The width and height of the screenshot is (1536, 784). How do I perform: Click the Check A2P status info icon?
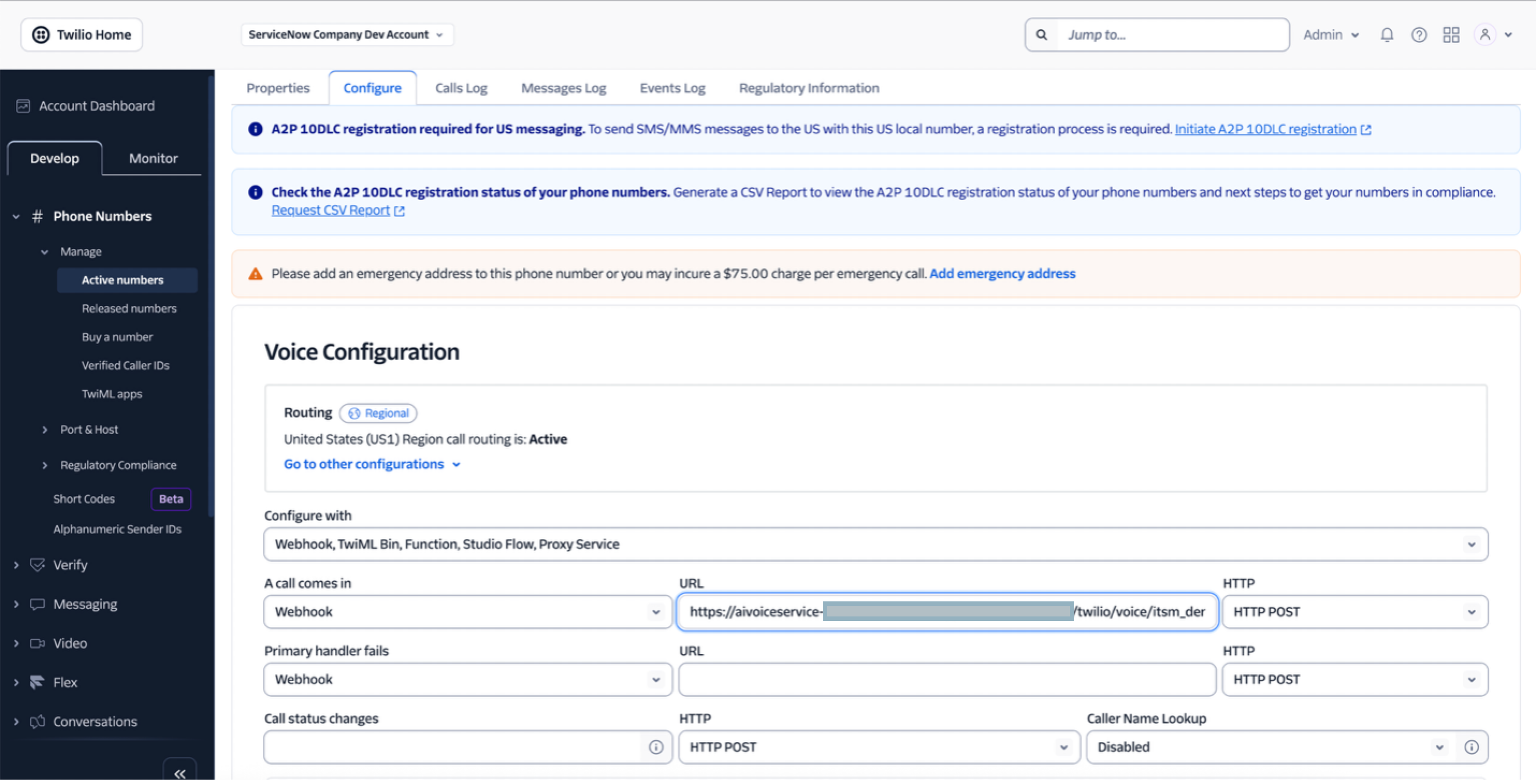tap(255, 193)
